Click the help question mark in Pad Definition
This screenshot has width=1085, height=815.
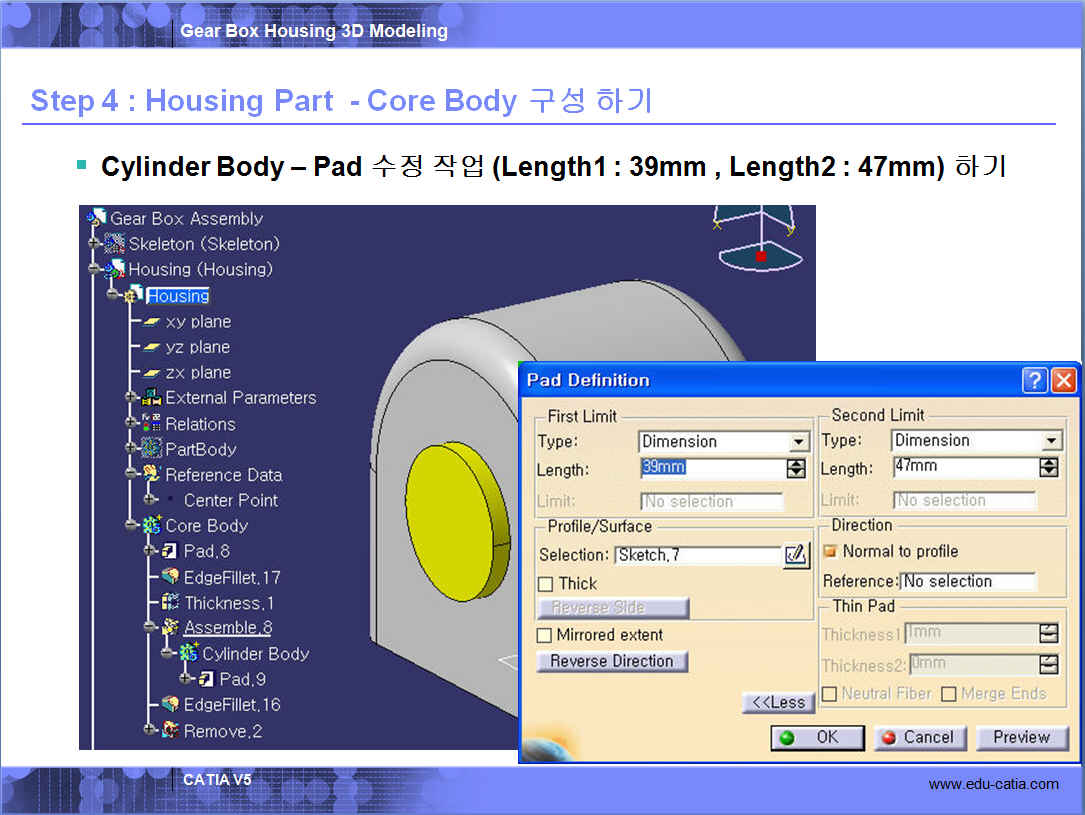(1035, 380)
